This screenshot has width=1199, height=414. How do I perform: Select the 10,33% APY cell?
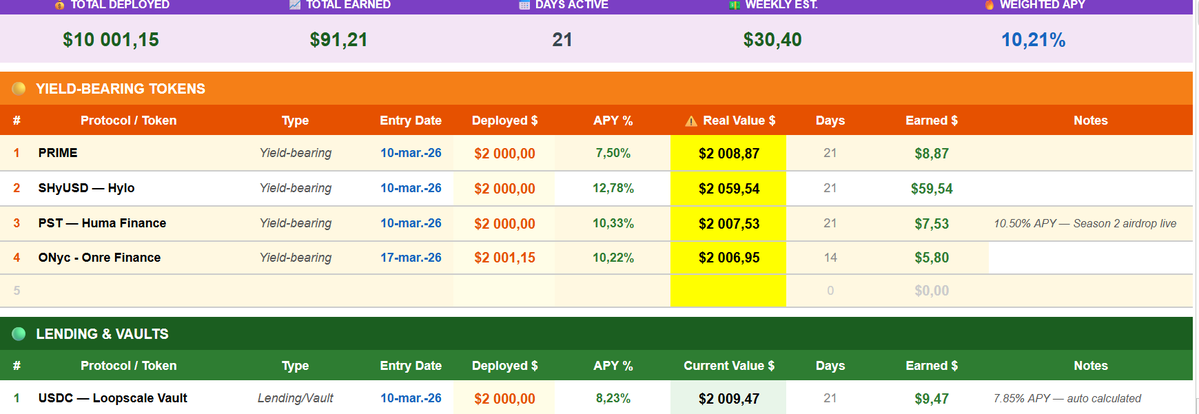[x=613, y=223]
